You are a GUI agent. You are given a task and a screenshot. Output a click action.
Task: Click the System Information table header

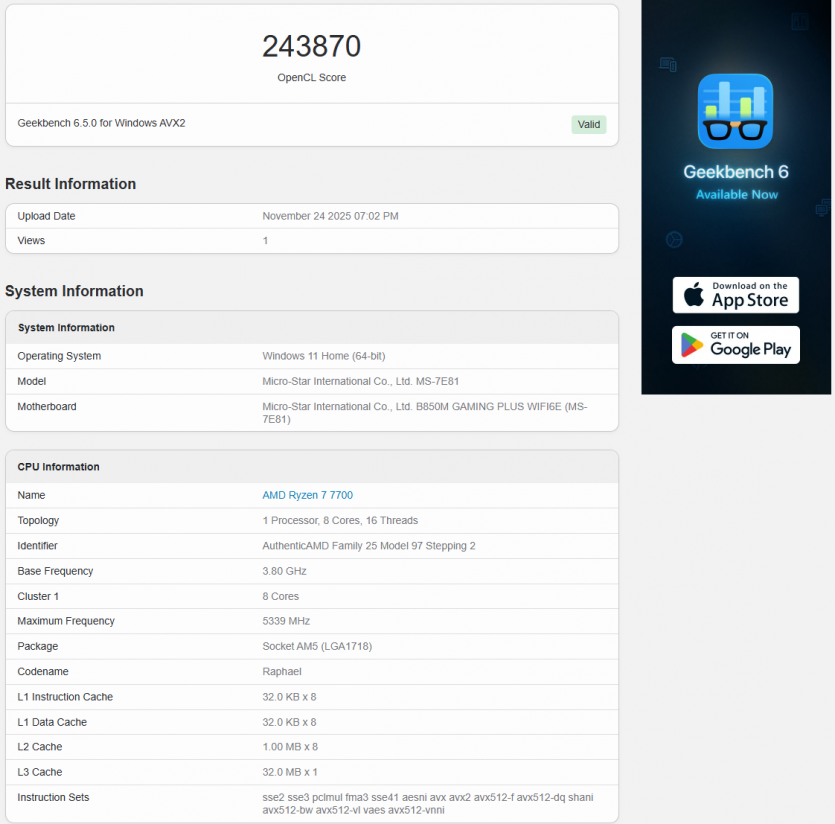point(66,328)
